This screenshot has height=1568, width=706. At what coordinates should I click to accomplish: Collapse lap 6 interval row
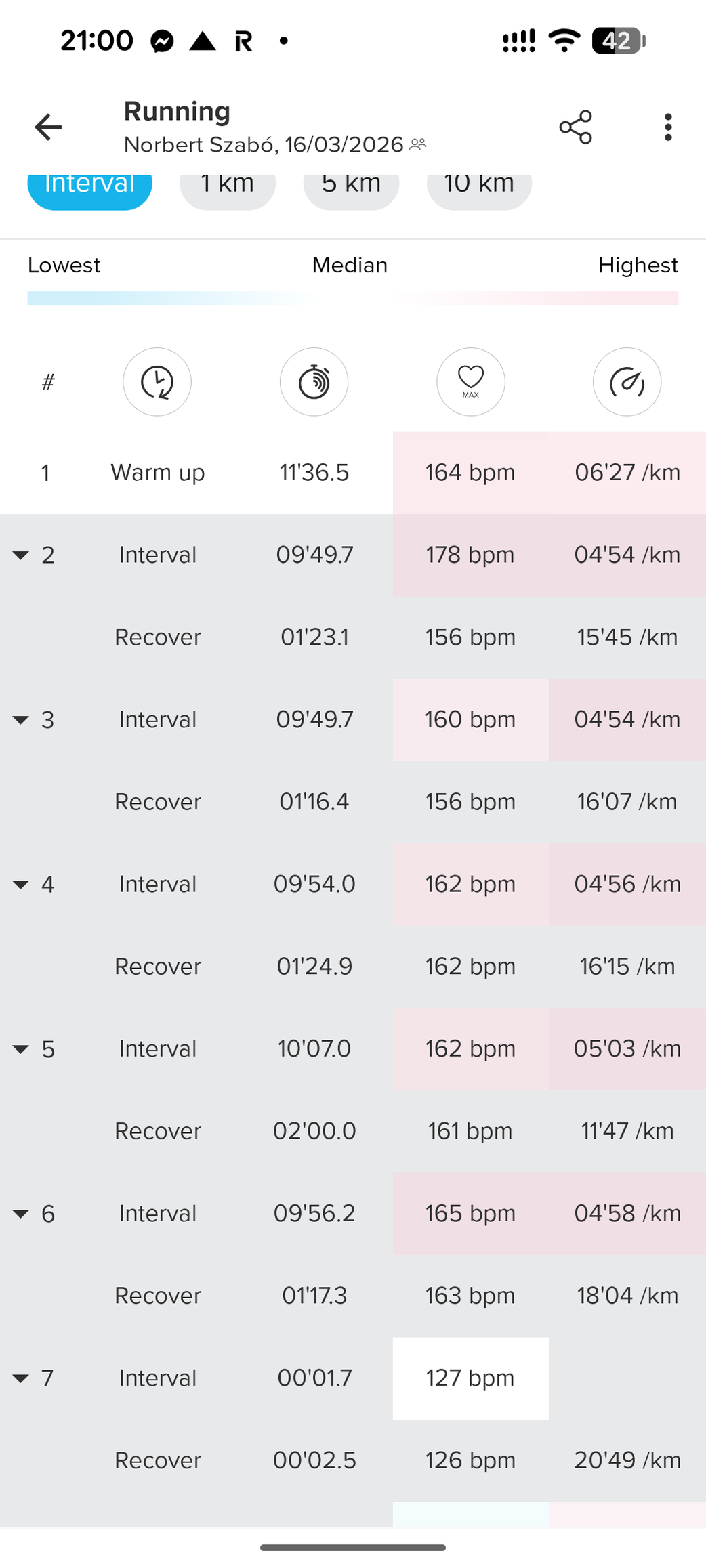coord(21,1214)
